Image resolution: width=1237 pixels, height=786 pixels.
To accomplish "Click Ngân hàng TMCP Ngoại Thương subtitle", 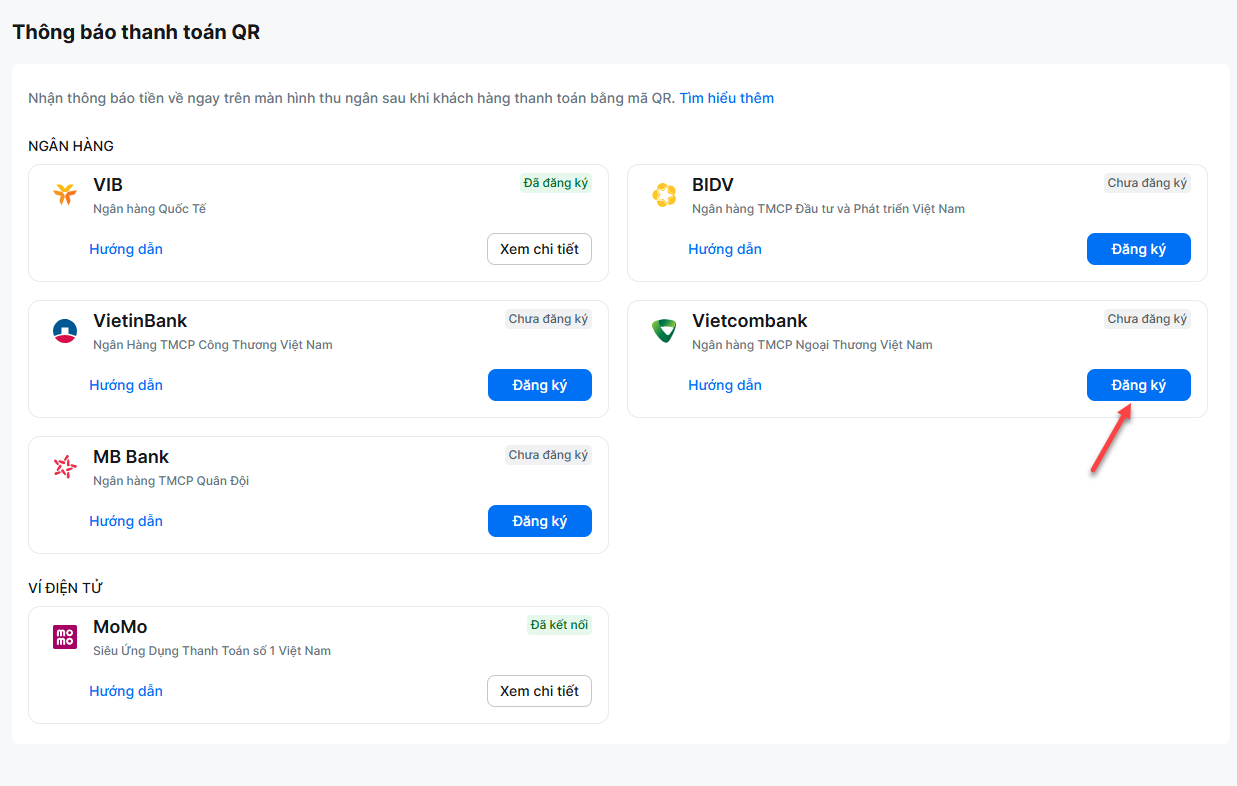I will (812, 345).
